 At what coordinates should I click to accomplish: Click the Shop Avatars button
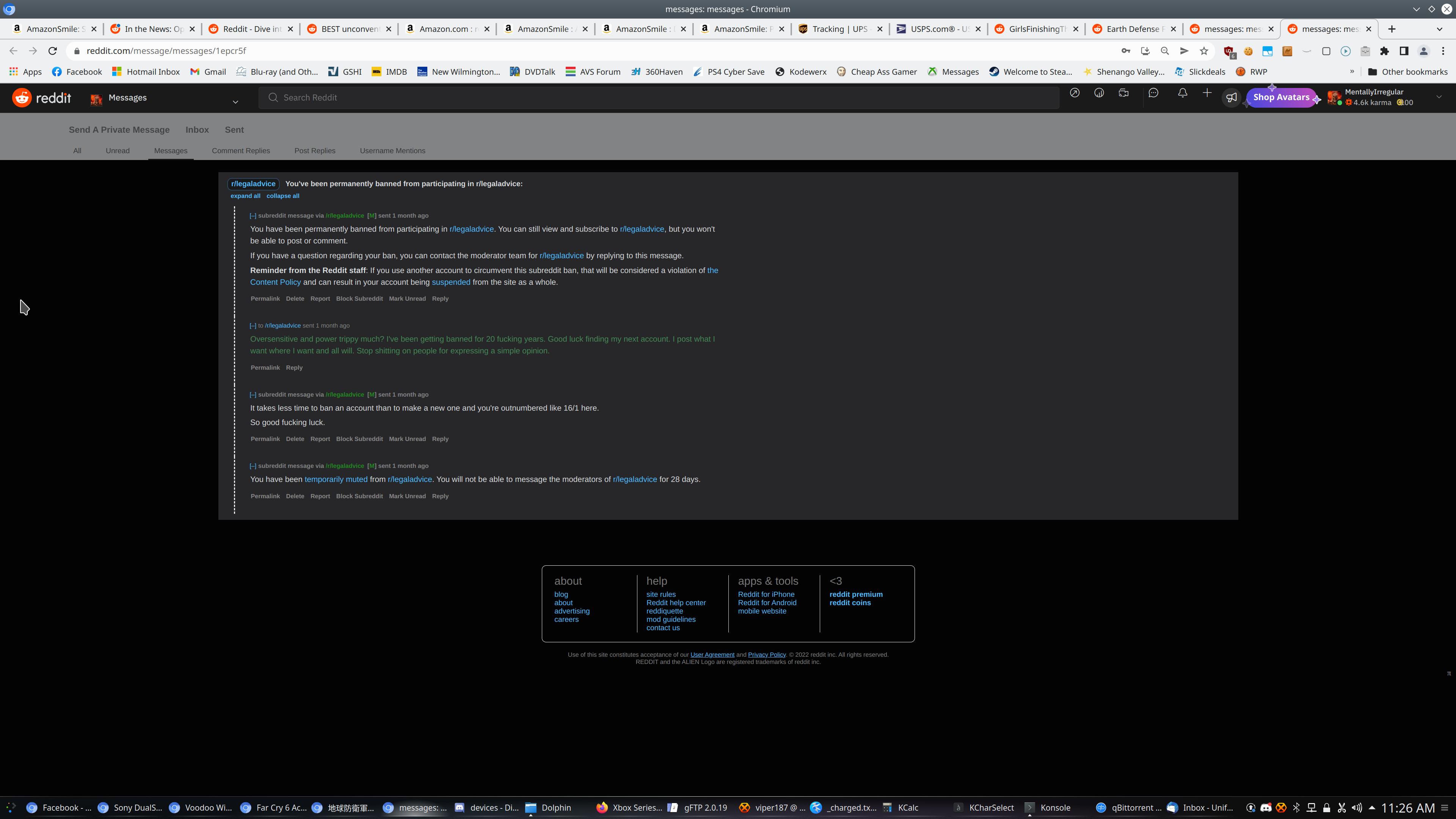click(1281, 97)
